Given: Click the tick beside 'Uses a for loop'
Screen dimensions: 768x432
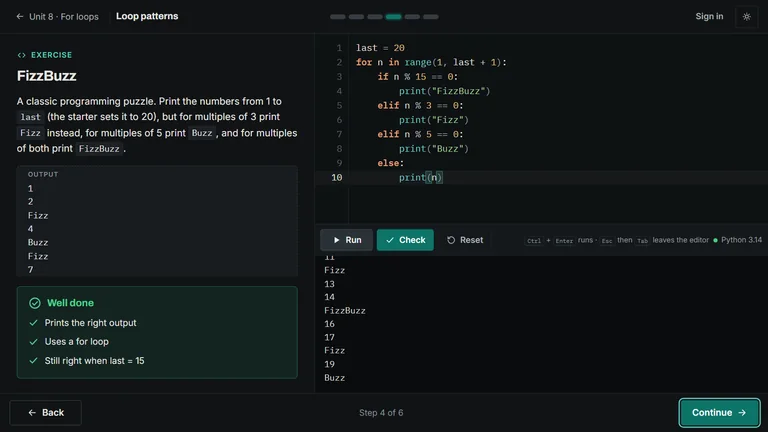Looking at the screenshot, I should [x=33, y=342].
